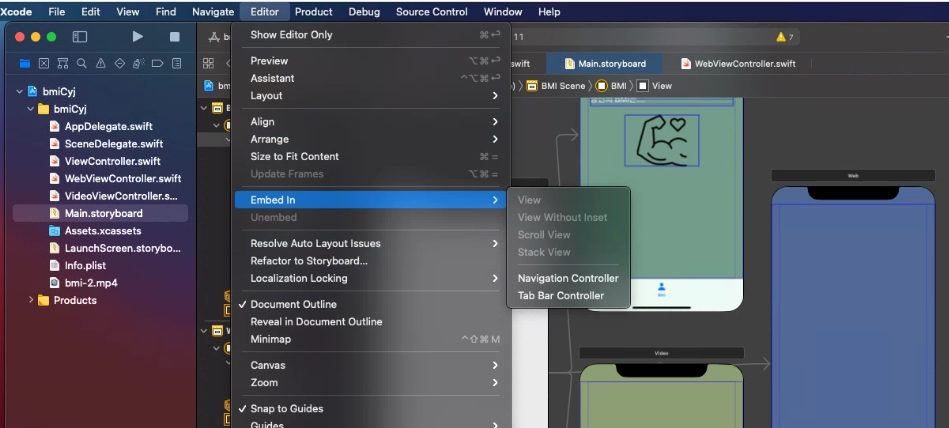The height and width of the screenshot is (428, 949).
Task: Click the BMI Scene icon in breadcrumb
Action: [531, 86]
